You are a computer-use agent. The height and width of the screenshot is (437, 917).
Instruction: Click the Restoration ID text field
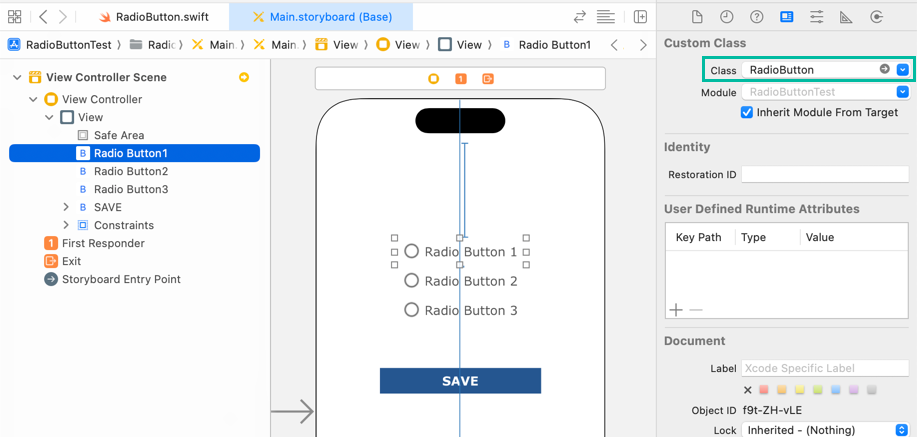pos(824,175)
